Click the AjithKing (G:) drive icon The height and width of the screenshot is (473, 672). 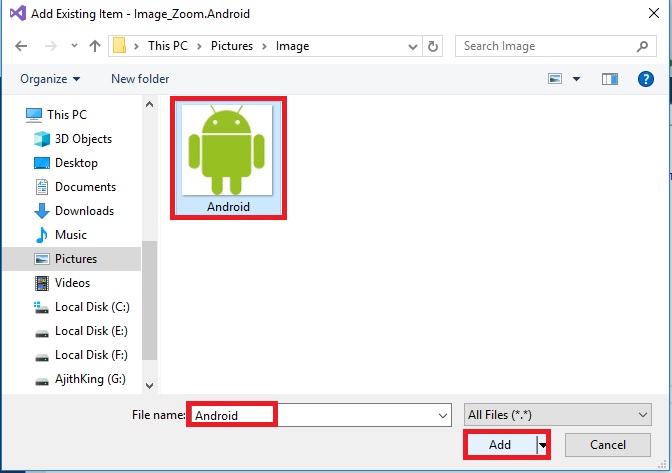(x=42, y=381)
